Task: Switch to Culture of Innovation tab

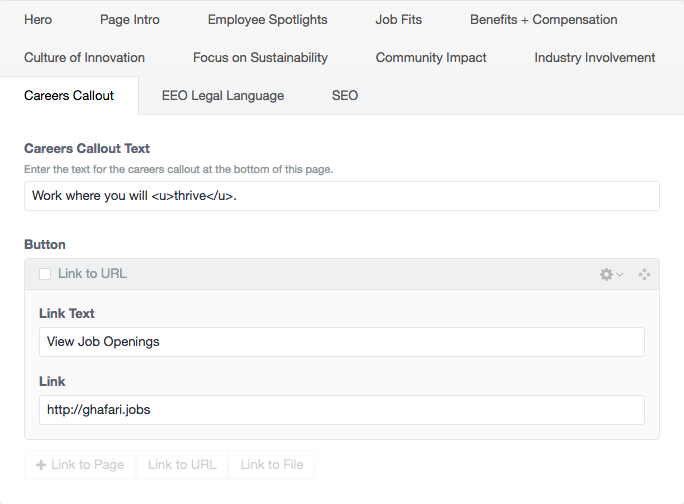Action: pos(84,58)
